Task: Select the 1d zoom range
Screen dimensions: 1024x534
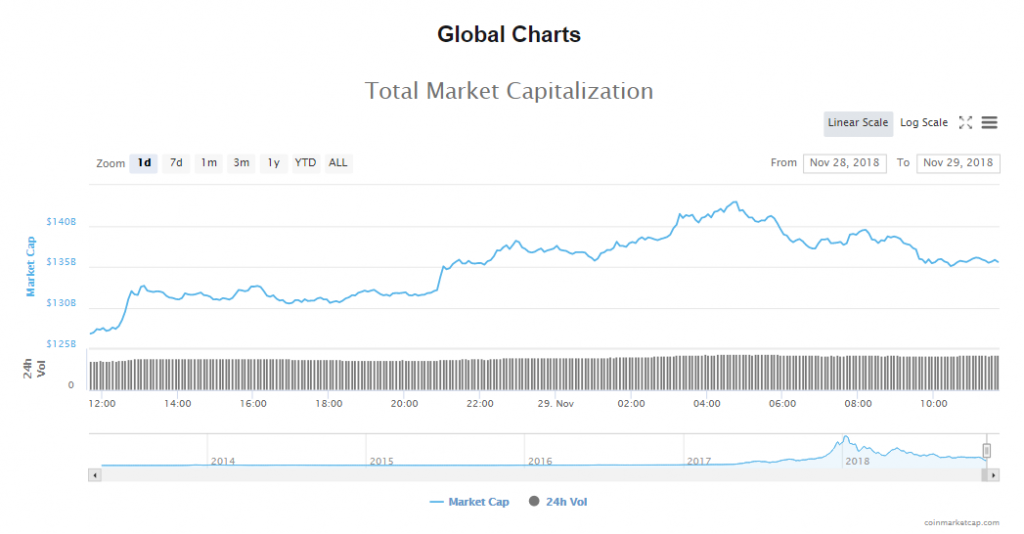Action: tap(144, 163)
